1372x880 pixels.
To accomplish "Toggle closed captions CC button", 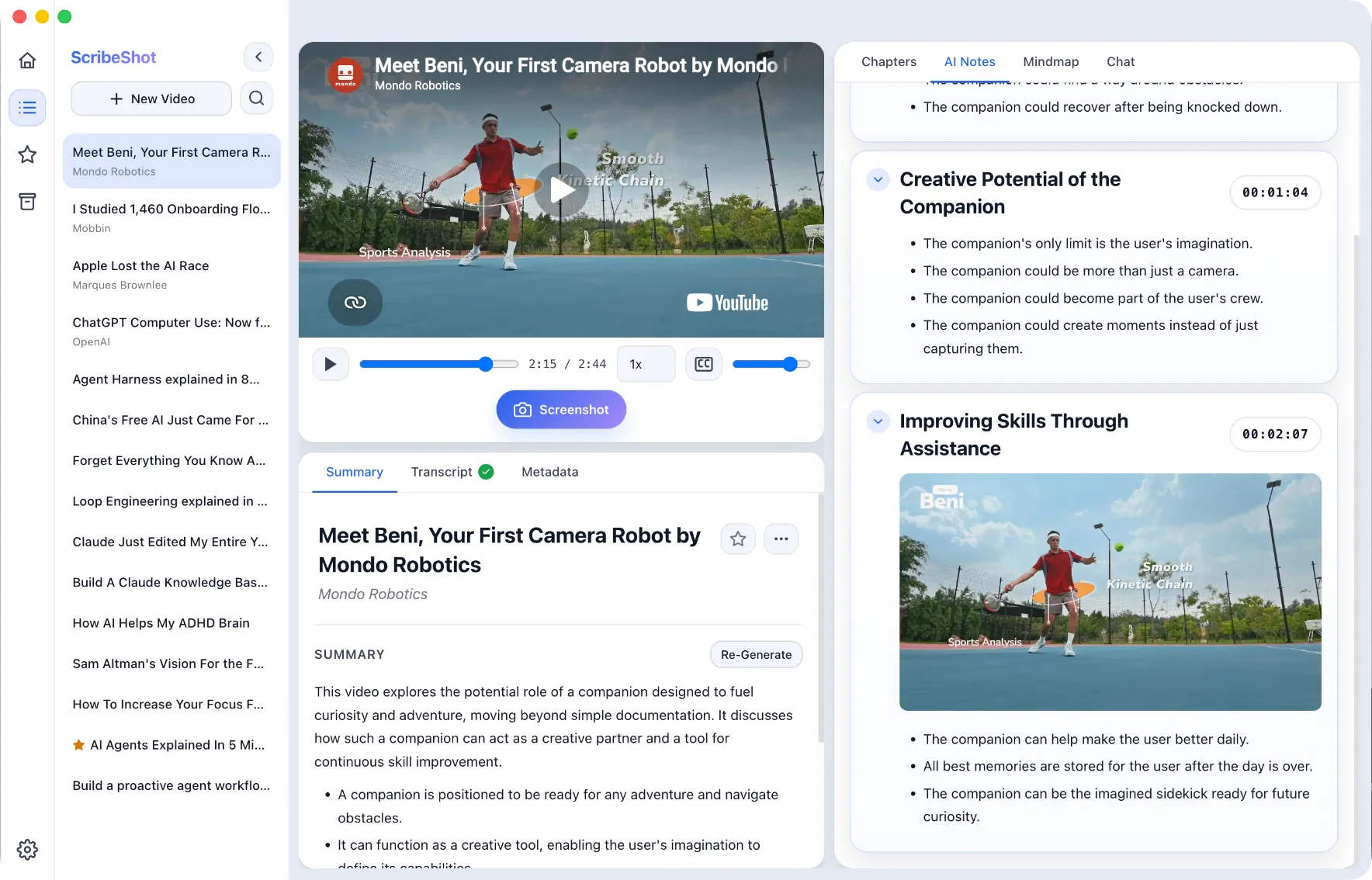I will point(704,364).
